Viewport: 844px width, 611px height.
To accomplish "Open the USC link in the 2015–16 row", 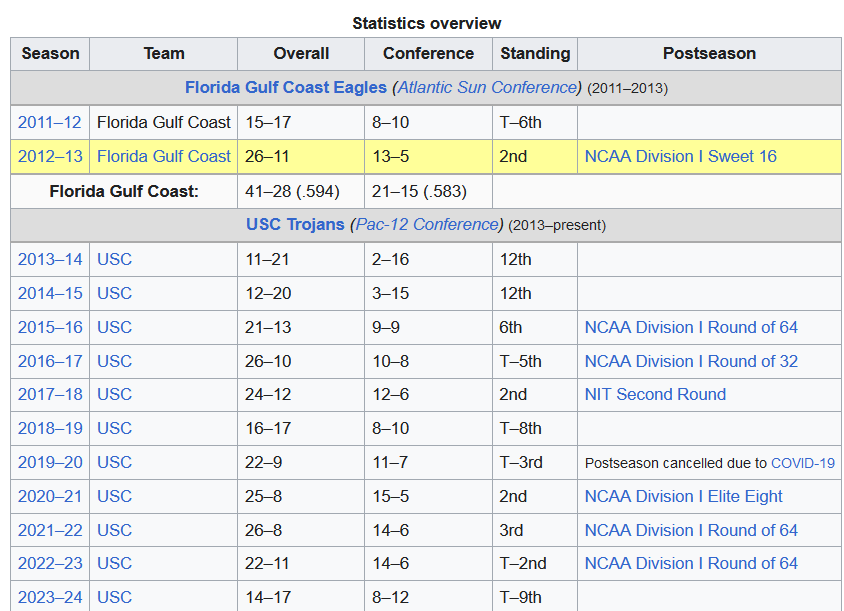I will point(114,327).
